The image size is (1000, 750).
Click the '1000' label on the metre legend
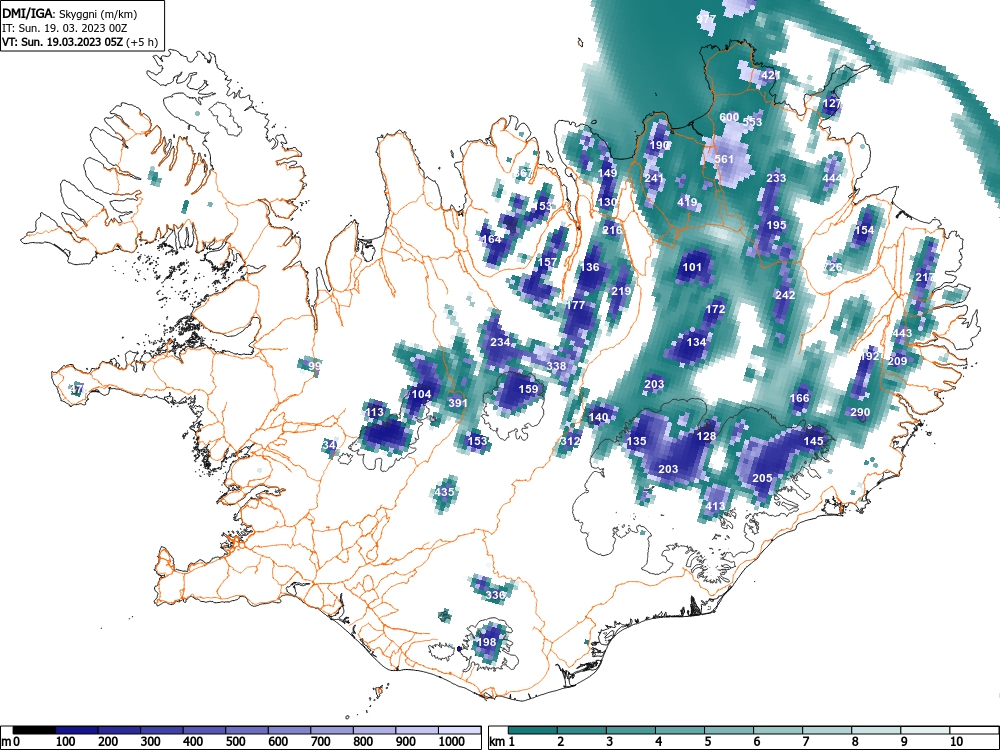(451, 742)
